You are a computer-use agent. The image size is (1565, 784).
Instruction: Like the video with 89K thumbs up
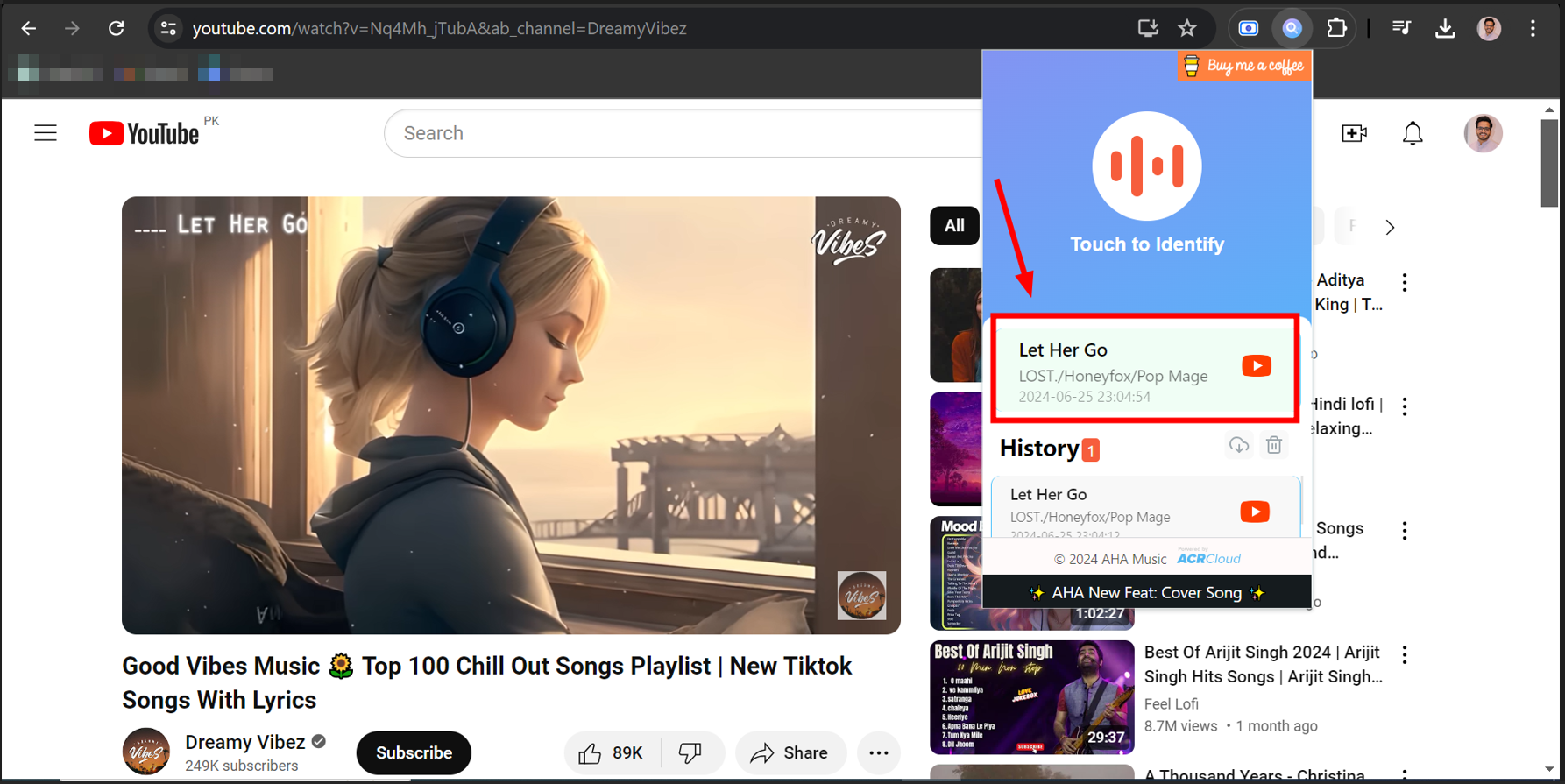click(x=611, y=752)
